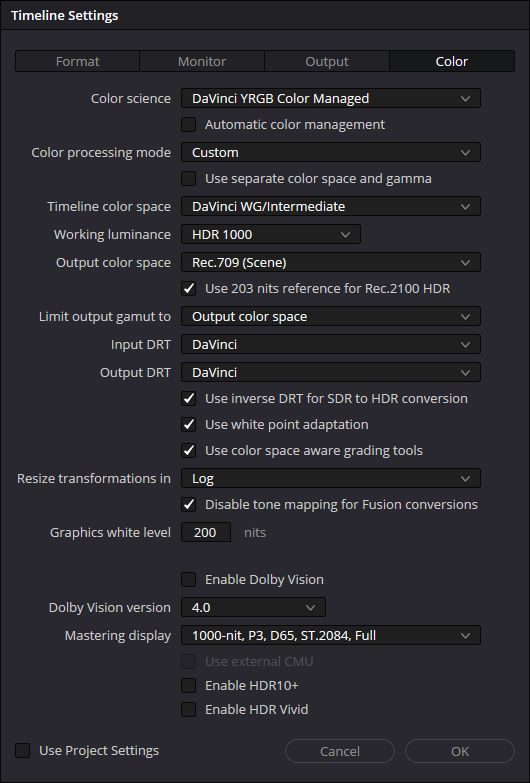Expand the Limit output gamut to dropdown

tap(331, 316)
